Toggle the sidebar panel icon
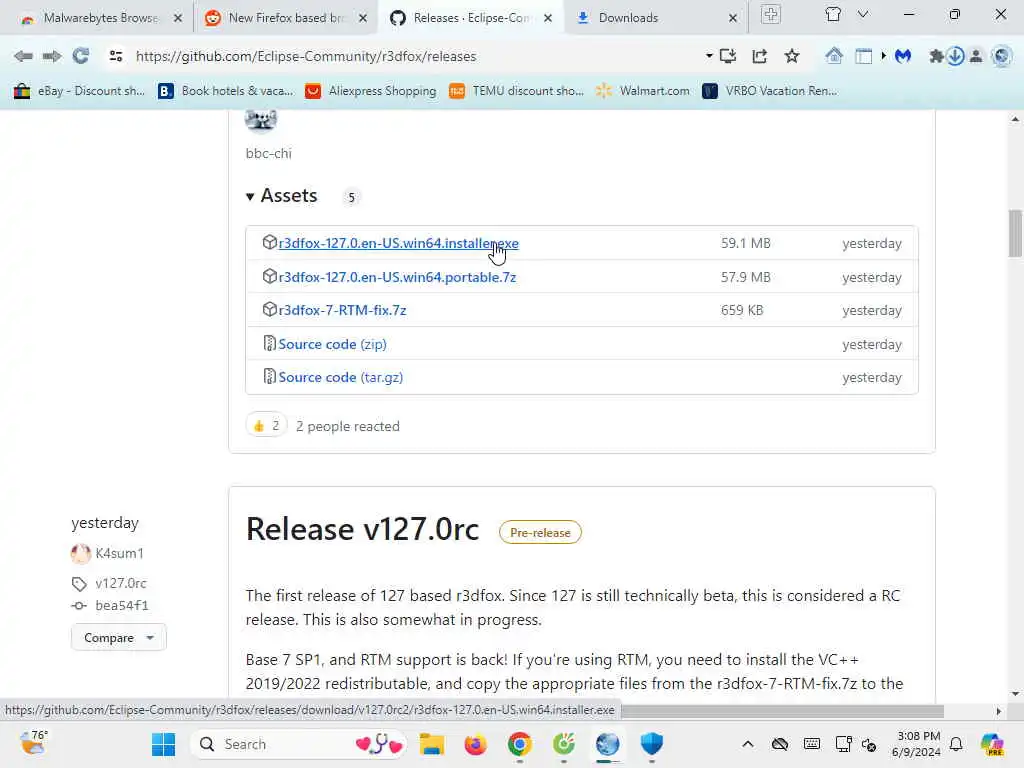The height and width of the screenshot is (768, 1024). [x=863, y=56]
